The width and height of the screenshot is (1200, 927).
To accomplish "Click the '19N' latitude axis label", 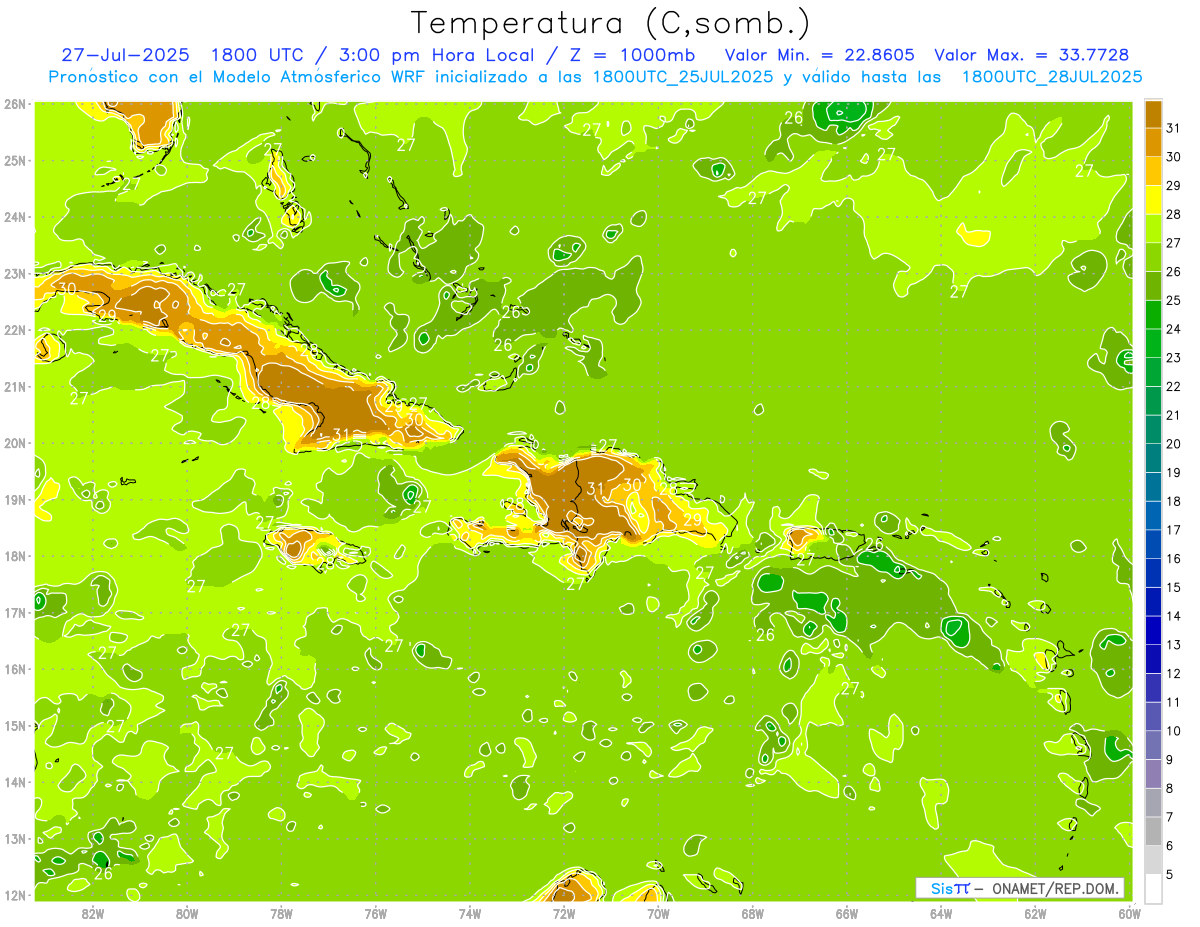I will point(15,499).
